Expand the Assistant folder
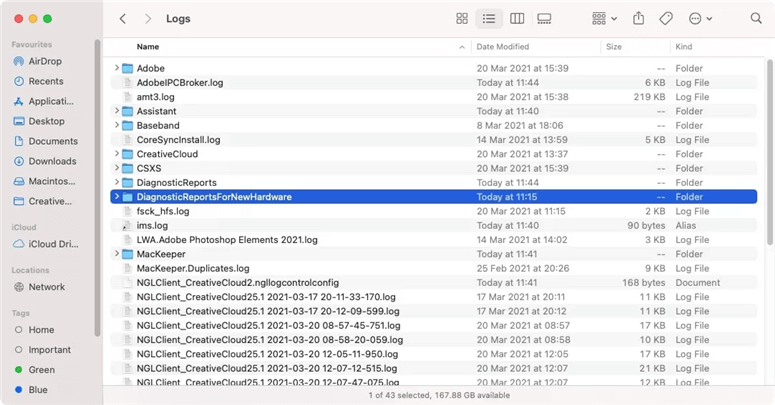The height and width of the screenshot is (405, 775). 117,111
